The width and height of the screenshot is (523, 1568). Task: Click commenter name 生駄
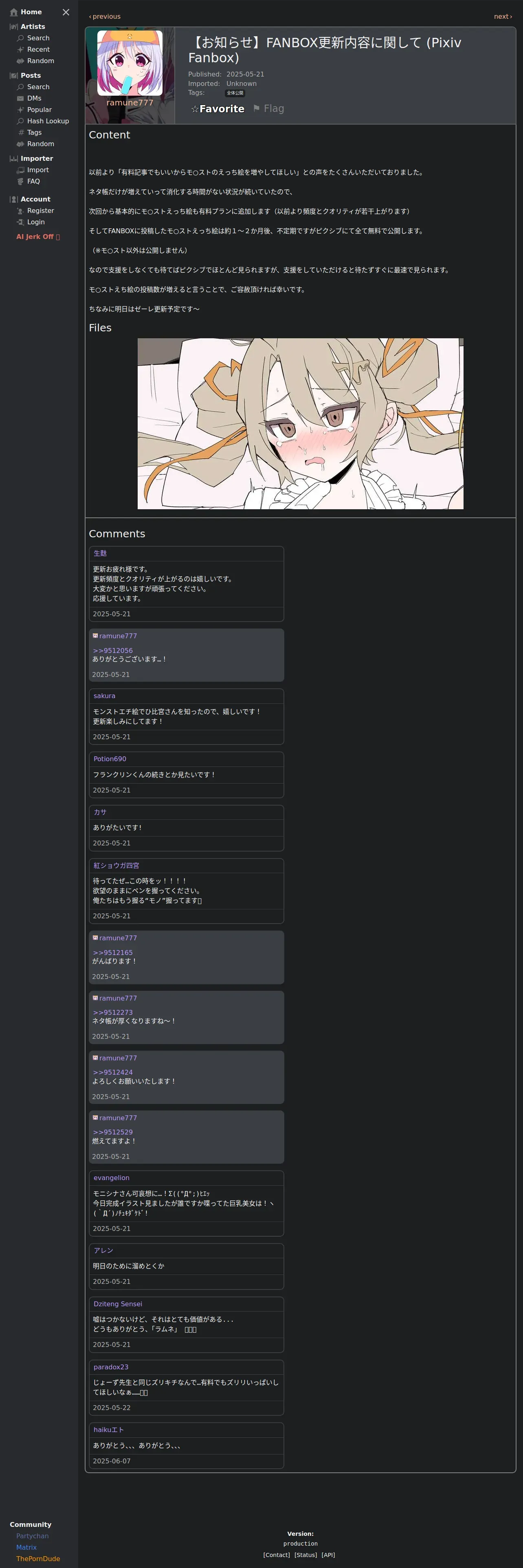click(x=100, y=553)
